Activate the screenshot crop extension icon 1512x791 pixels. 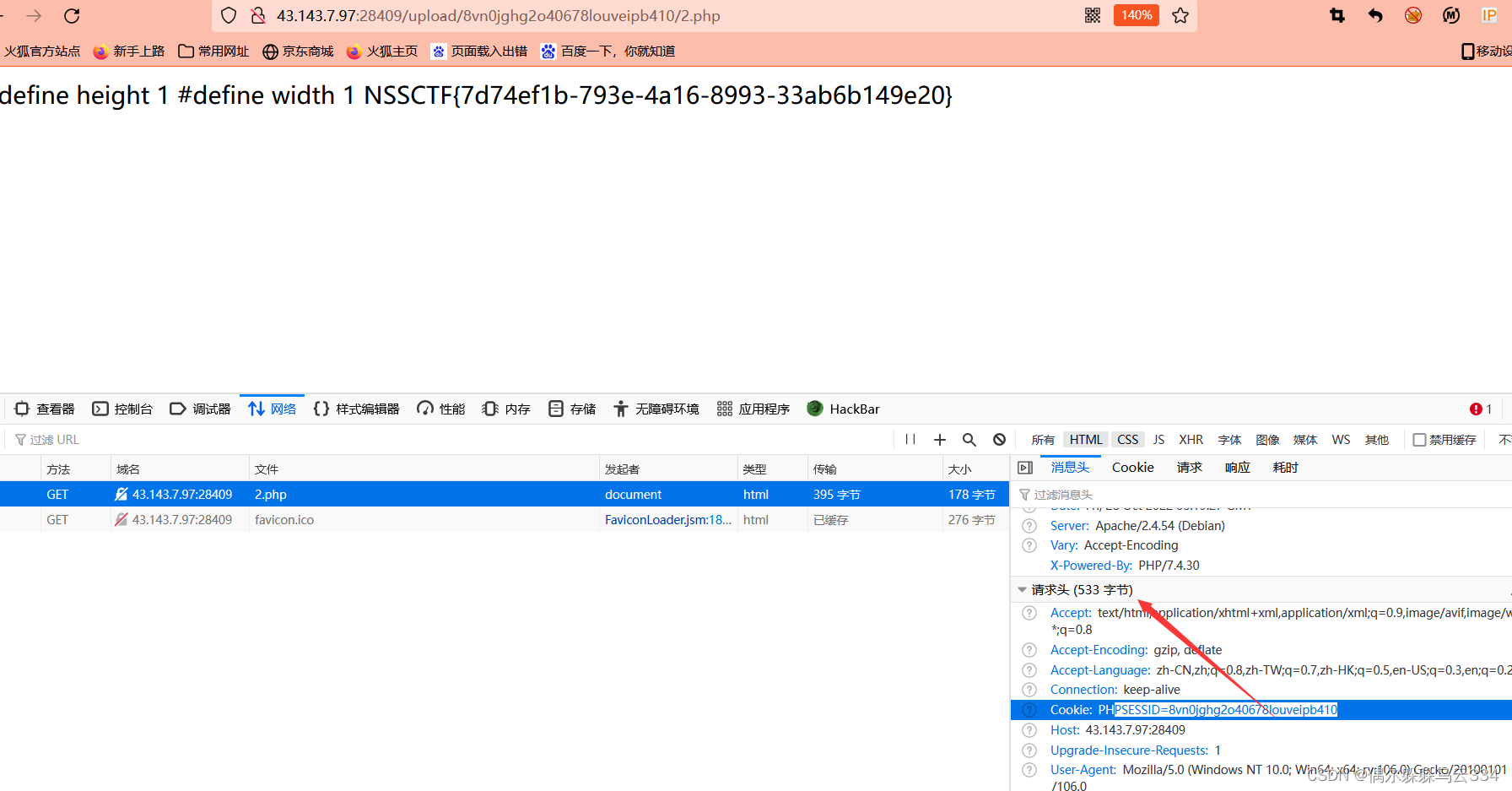click(1336, 15)
